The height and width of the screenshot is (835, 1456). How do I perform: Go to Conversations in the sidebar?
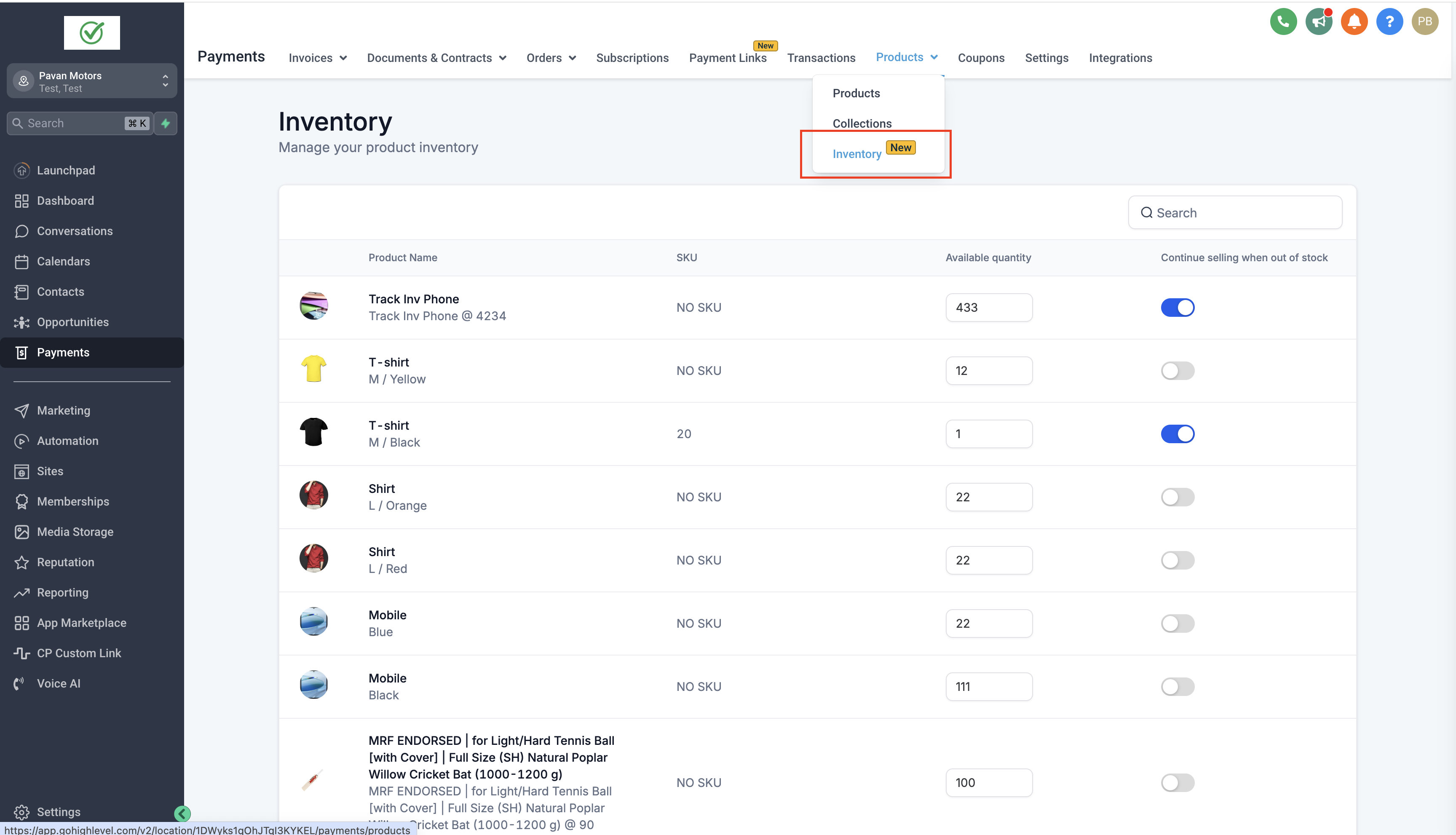(75, 231)
